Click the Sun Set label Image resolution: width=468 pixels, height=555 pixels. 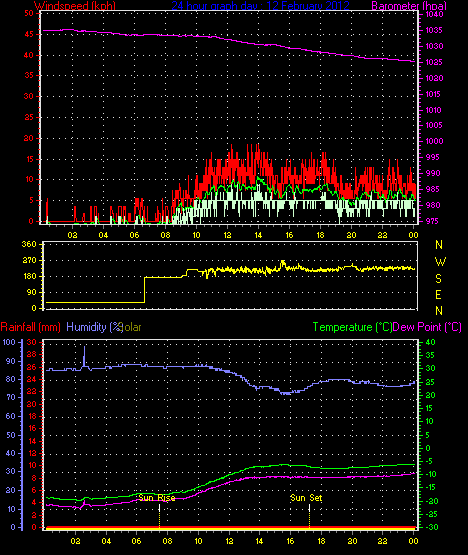click(306, 498)
